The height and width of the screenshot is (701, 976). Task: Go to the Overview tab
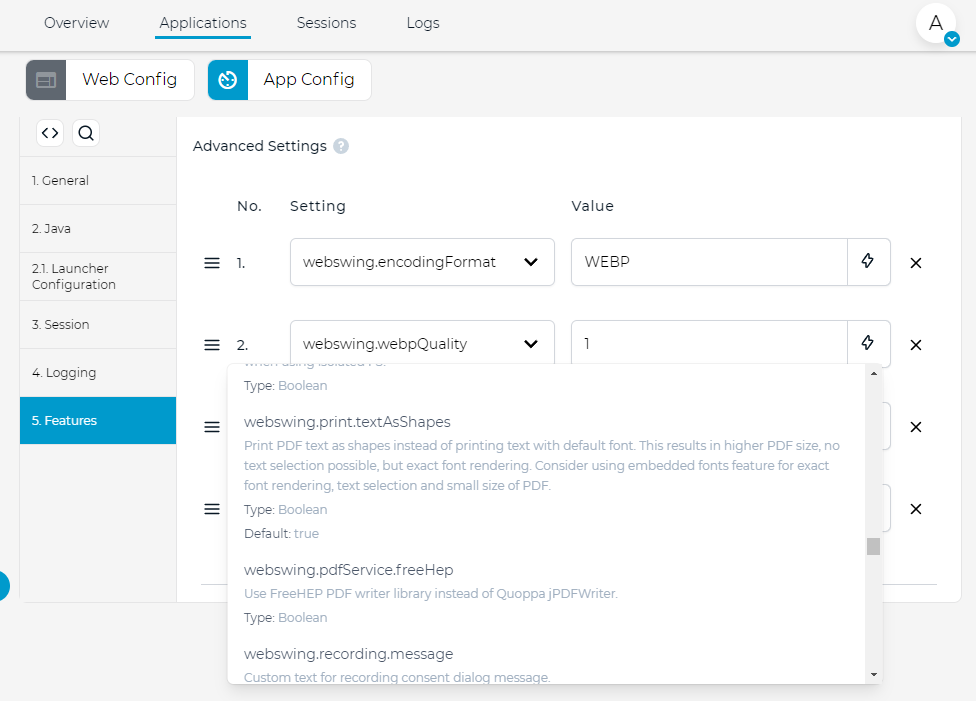[77, 23]
